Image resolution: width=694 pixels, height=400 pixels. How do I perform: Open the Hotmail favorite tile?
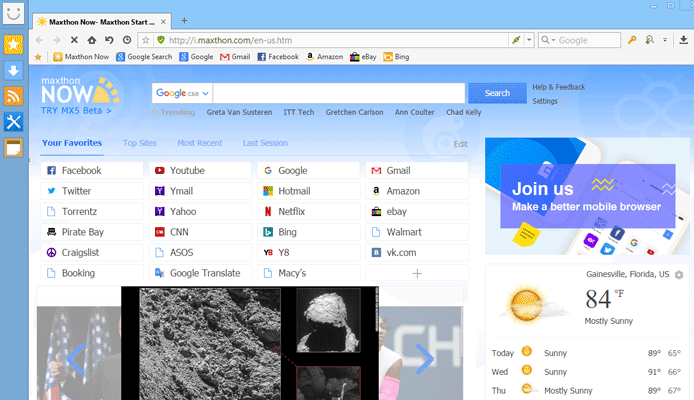(x=308, y=191)
